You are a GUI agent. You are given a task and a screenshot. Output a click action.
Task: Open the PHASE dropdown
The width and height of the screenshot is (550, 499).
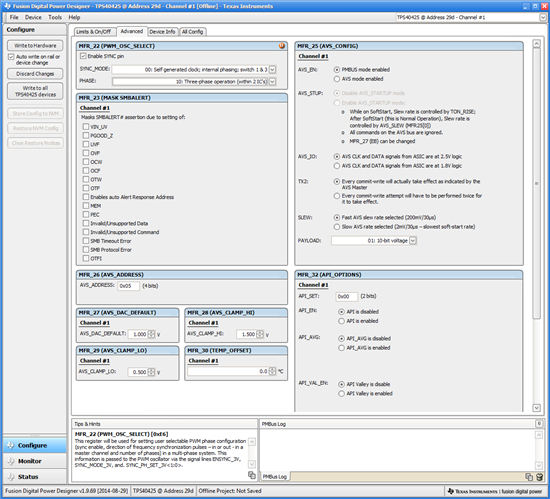pyautogui.click(x=272, y=82)
